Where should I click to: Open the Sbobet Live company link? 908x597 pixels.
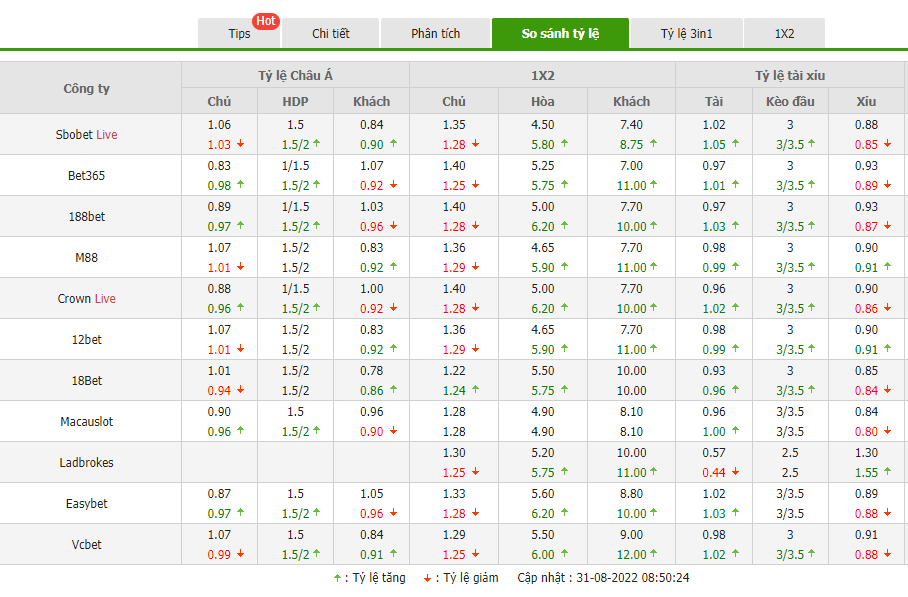[x=86, y=134]
